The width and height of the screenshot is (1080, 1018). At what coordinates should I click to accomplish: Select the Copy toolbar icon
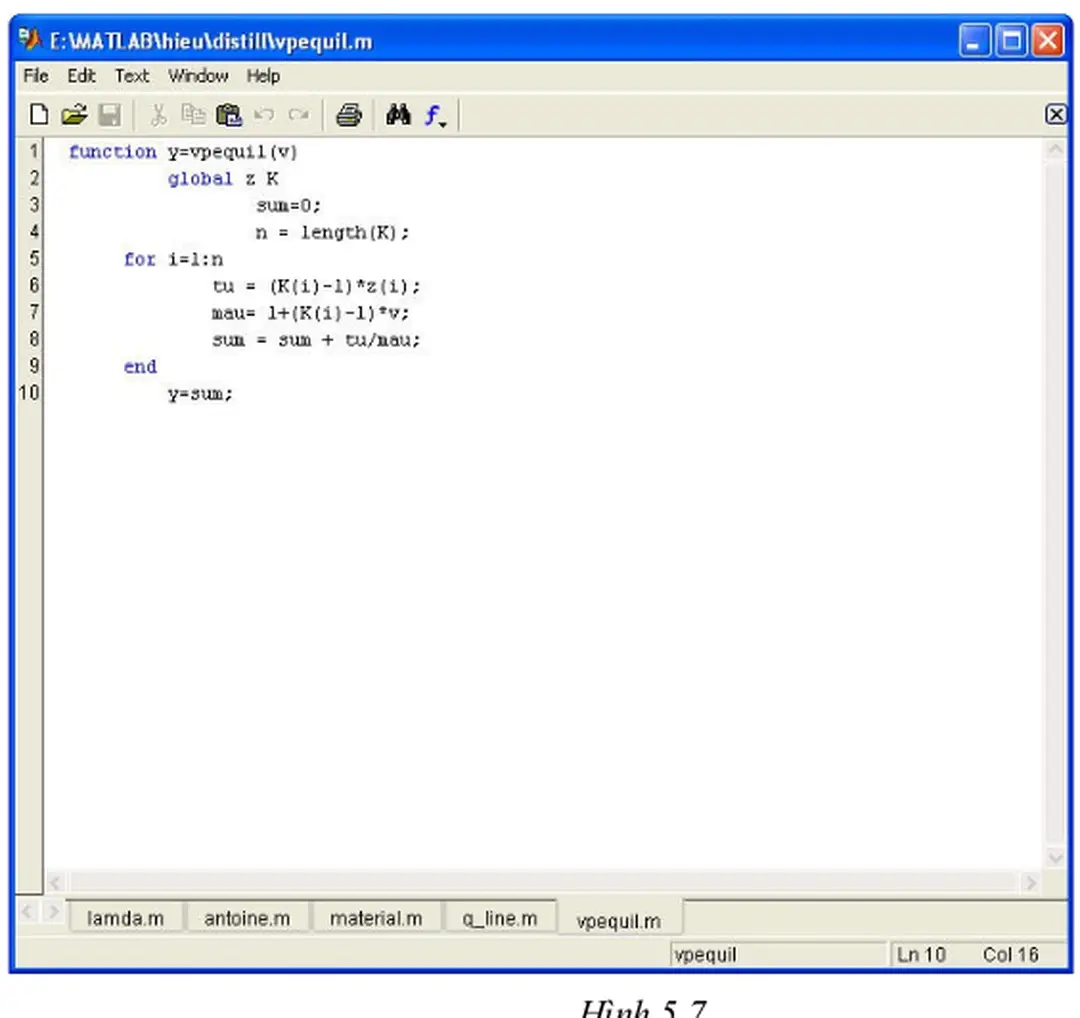(193, 114)
